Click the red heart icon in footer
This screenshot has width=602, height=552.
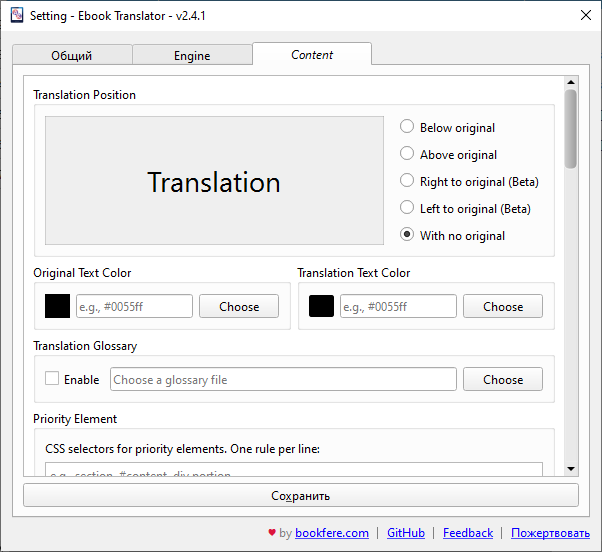pyautogui.click(x=272, y=533)
